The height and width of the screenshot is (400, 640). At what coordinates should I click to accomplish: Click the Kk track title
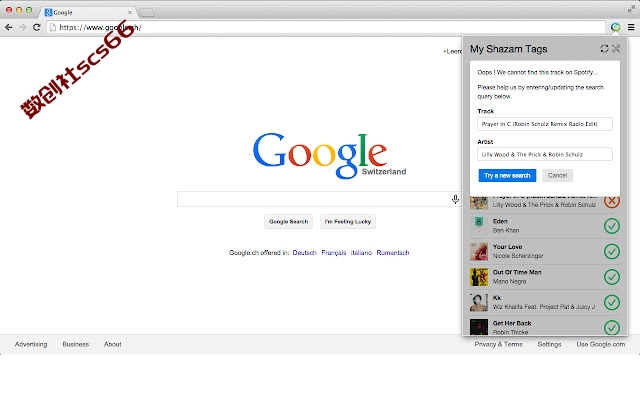pos(497,298)
